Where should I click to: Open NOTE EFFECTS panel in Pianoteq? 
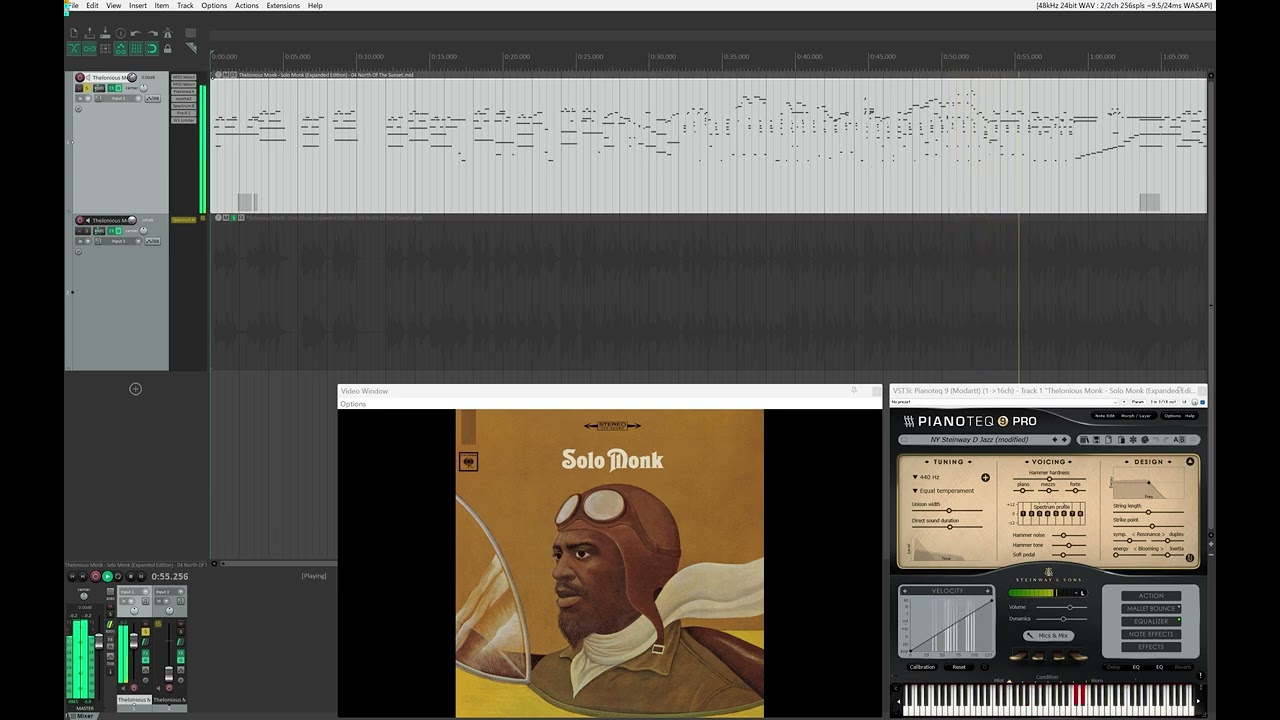coord(1151,634)
